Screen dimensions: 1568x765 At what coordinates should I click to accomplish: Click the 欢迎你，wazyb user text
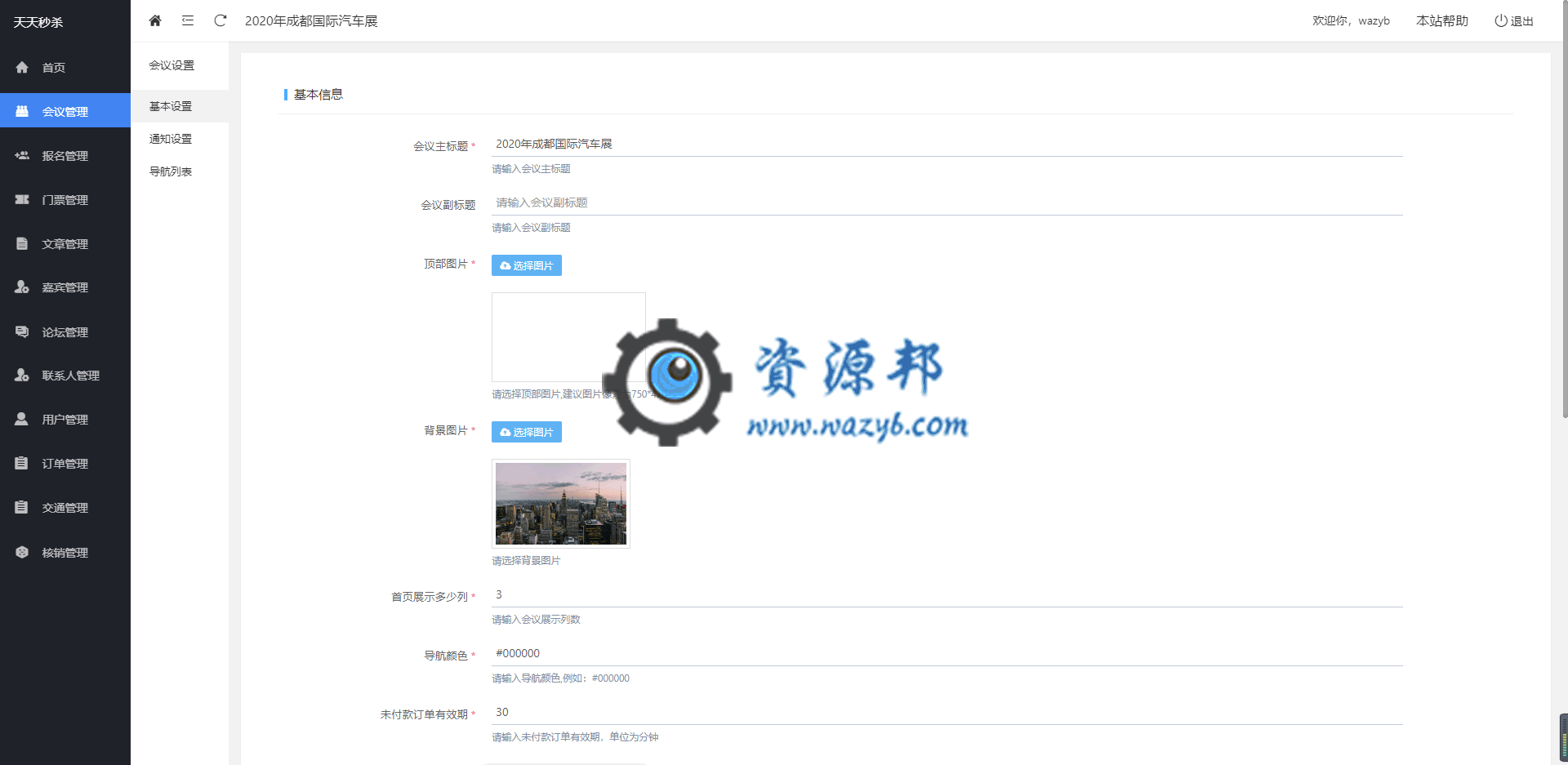tap(1351, 21)
